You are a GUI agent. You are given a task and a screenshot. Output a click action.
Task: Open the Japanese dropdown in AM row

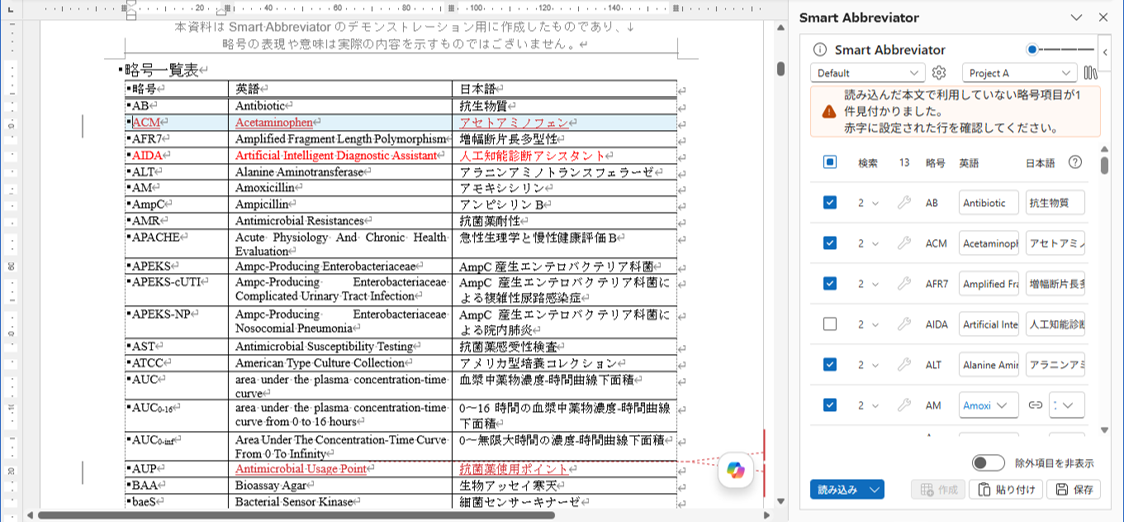[1067, 406]
